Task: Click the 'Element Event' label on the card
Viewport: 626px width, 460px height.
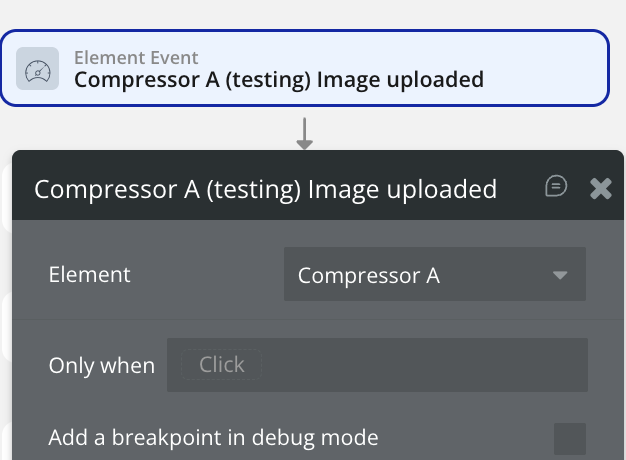Action: [136, 58]
